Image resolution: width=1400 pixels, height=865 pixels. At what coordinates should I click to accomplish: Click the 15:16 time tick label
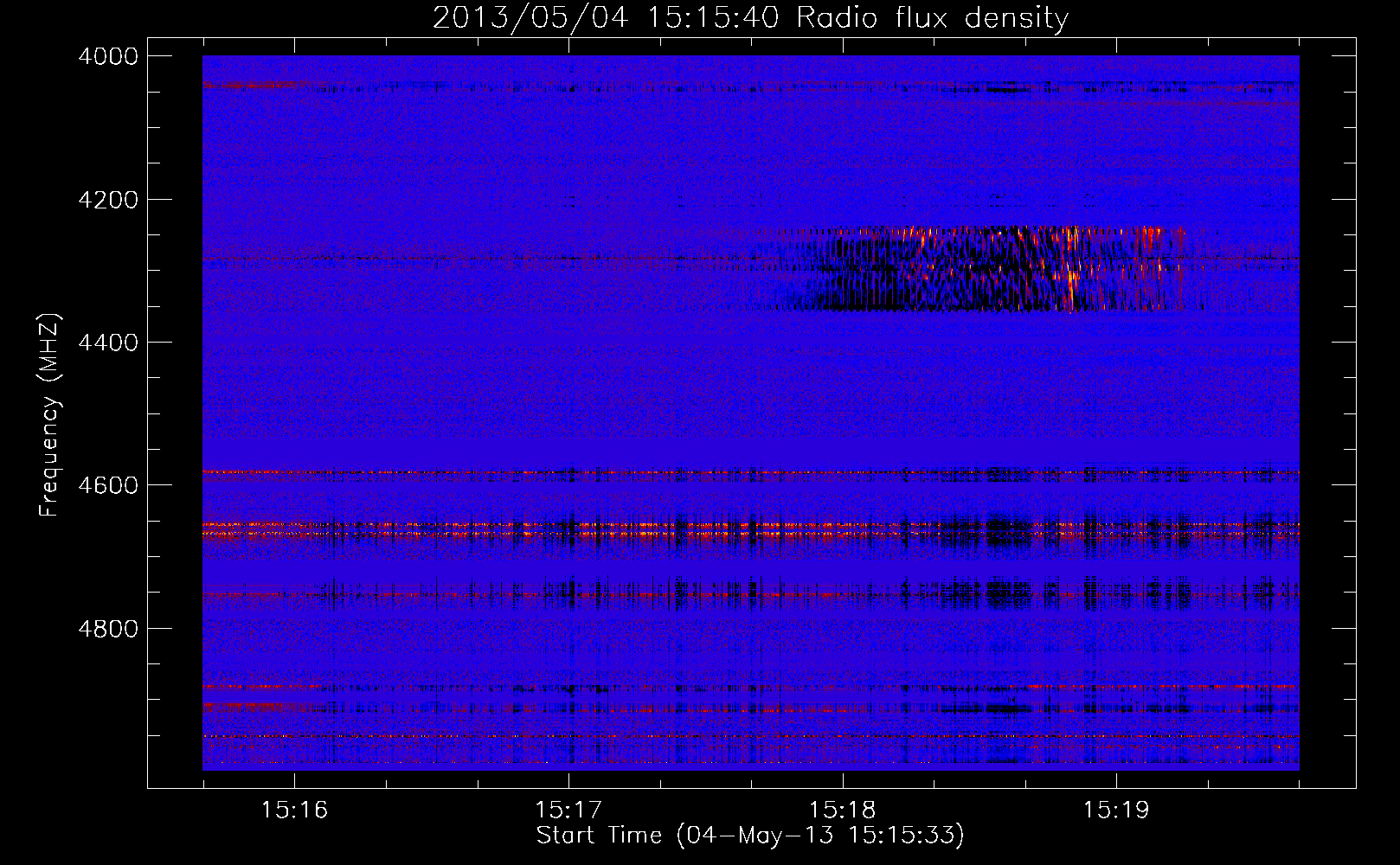295,810
